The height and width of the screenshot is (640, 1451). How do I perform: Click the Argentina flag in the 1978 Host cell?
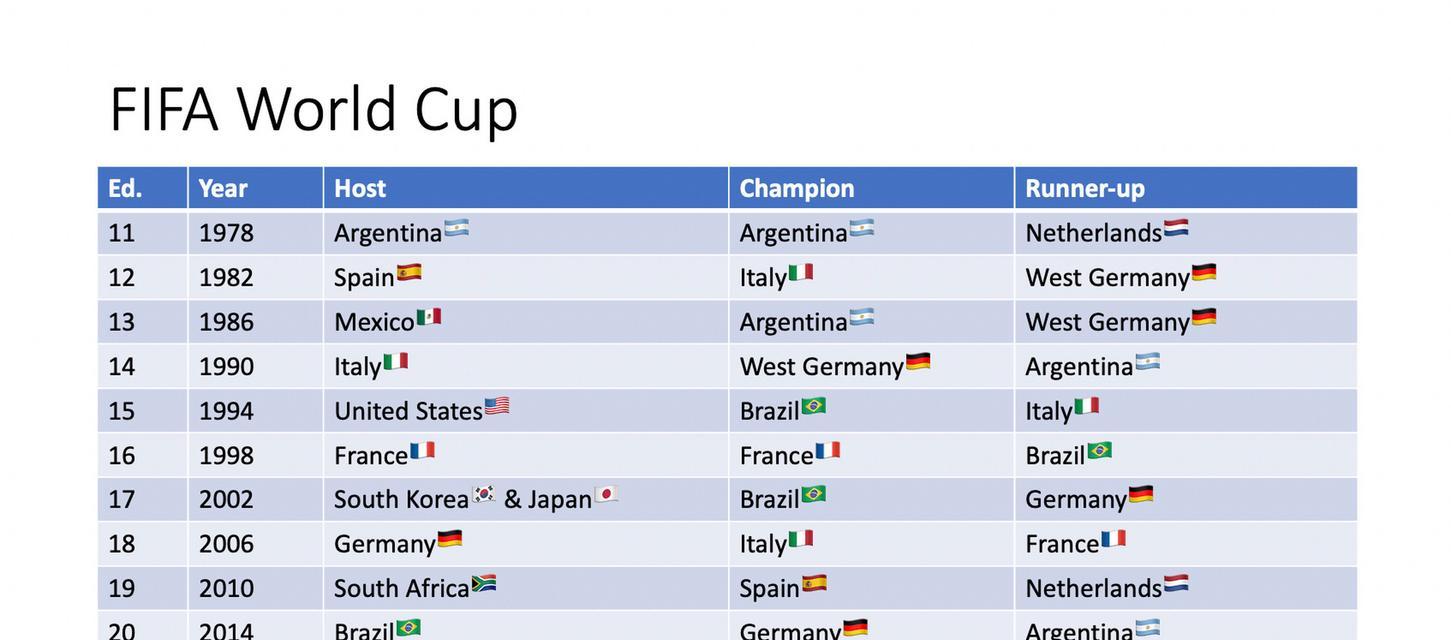click(x=456, y=228)
